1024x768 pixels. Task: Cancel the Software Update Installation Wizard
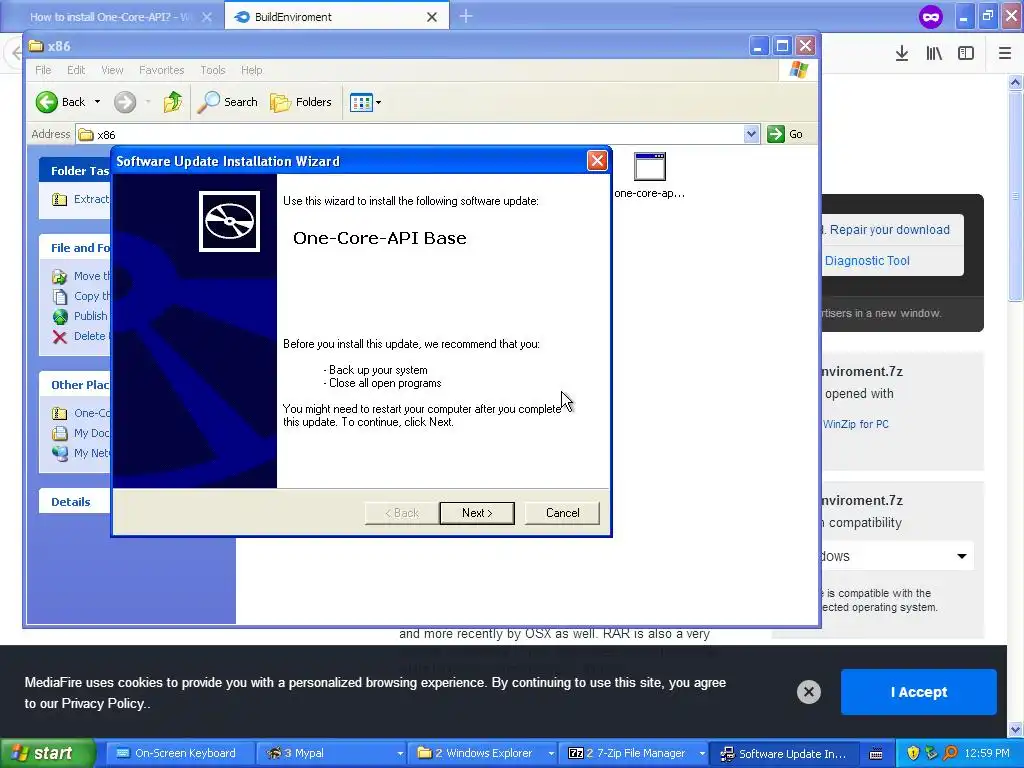562,513
